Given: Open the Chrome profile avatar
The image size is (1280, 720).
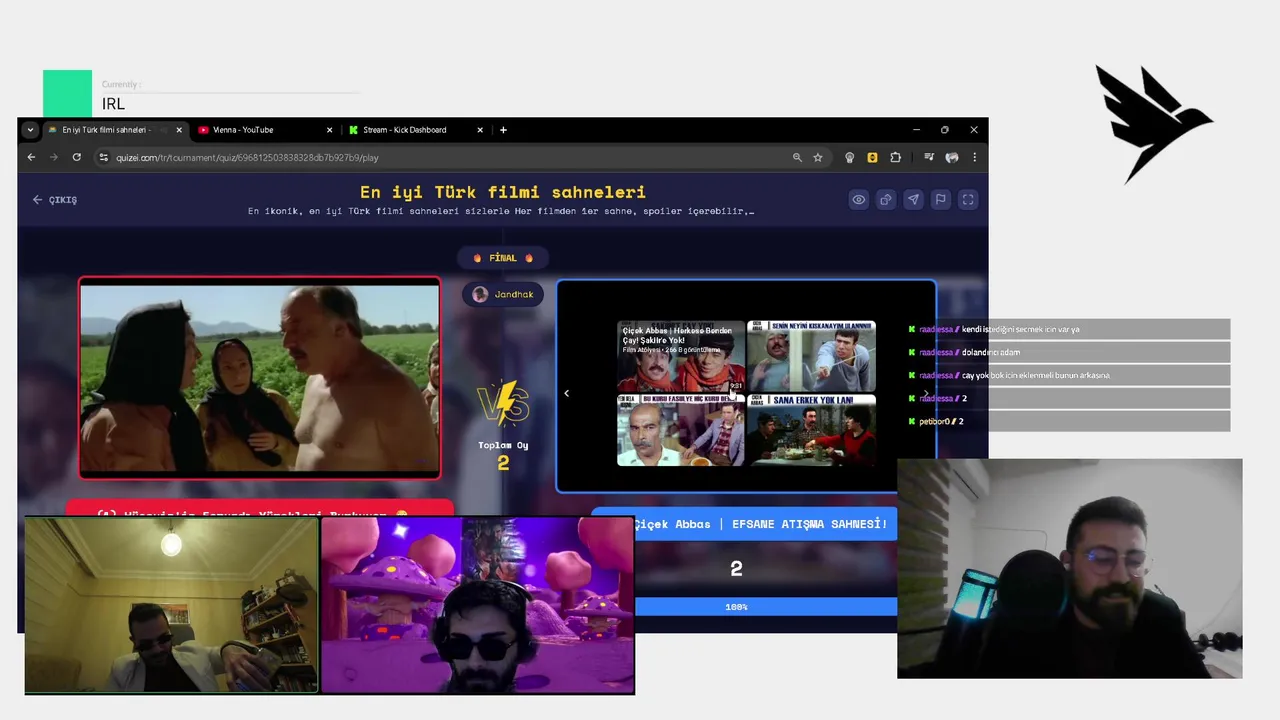Looking at the screenshot, I should click(x=952, y=157).
